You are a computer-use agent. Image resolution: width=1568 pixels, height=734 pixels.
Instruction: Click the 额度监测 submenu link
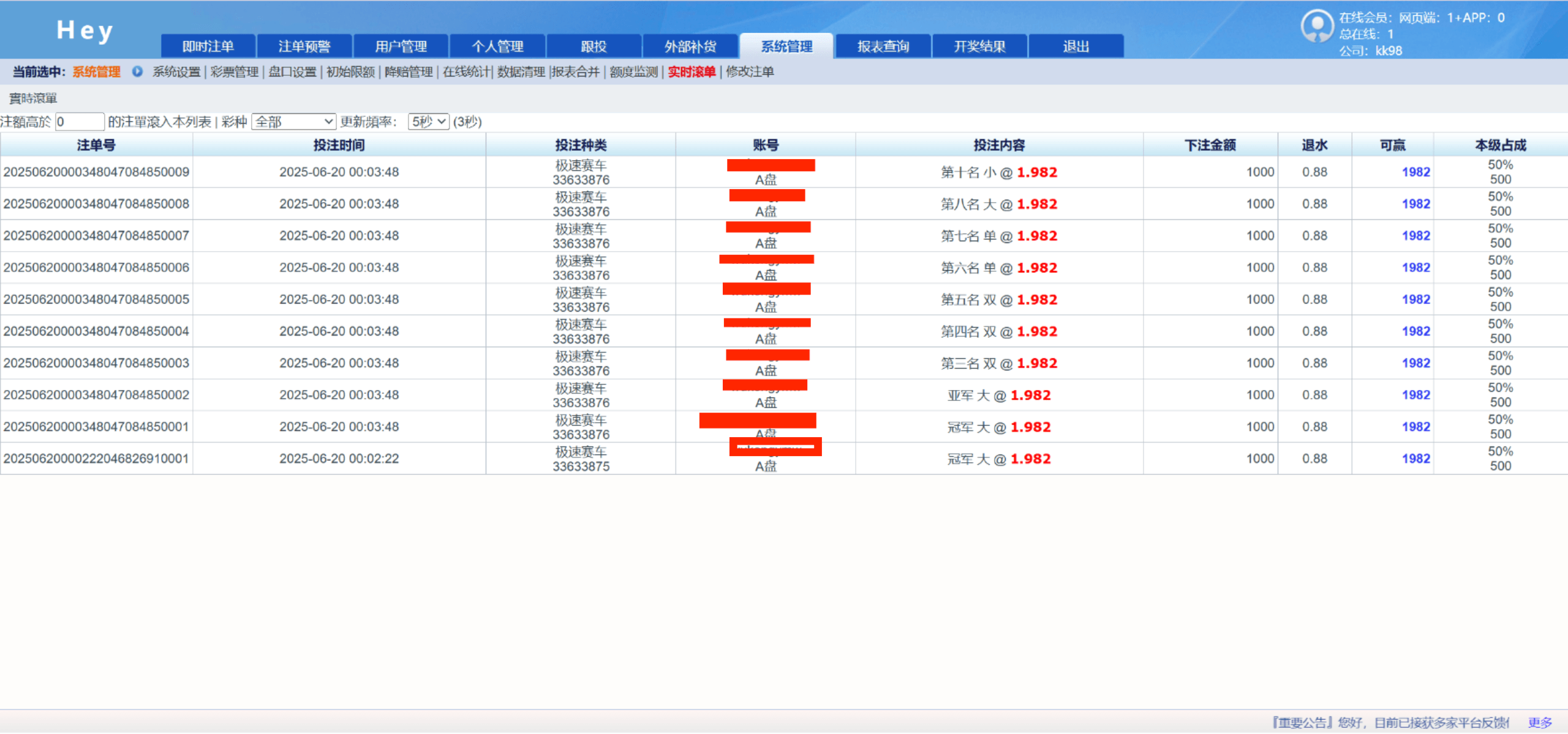point(633,72)
